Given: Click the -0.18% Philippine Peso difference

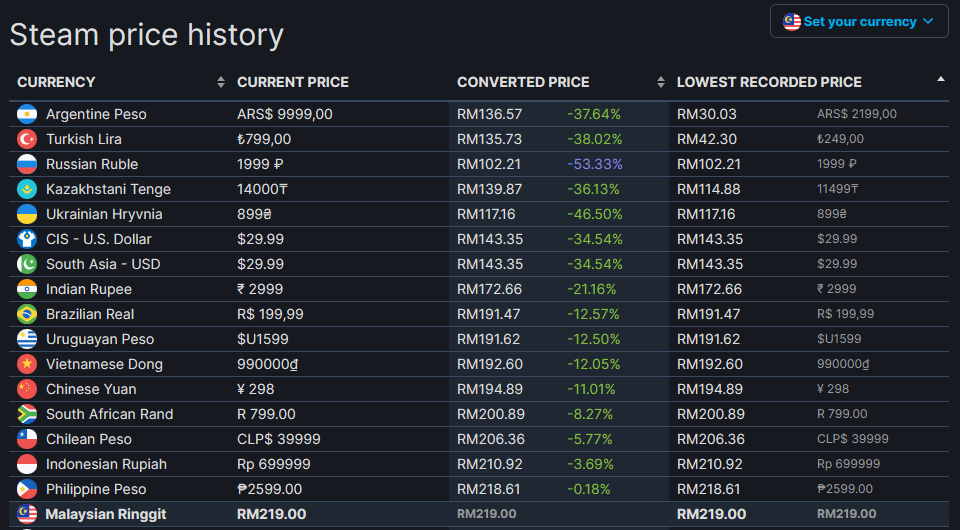Looking at the screenshot, I should [x=588, y=489].
